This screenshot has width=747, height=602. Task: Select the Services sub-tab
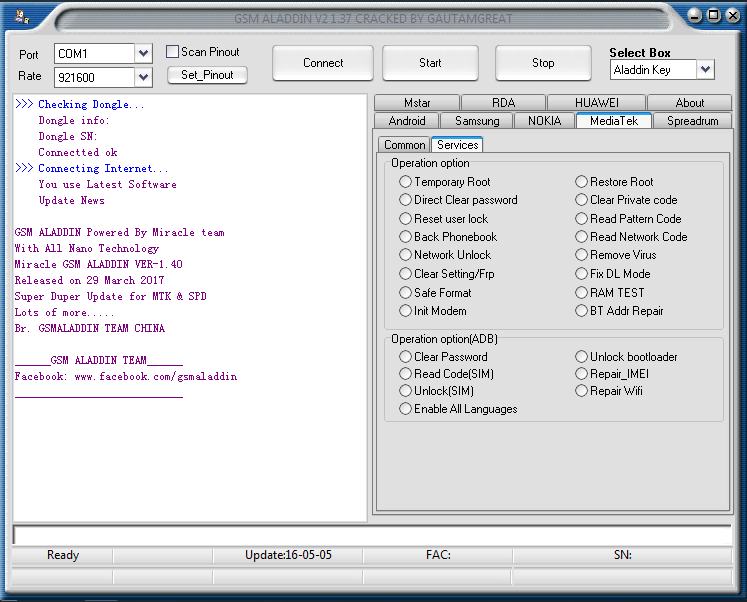[x=457, y=144]
